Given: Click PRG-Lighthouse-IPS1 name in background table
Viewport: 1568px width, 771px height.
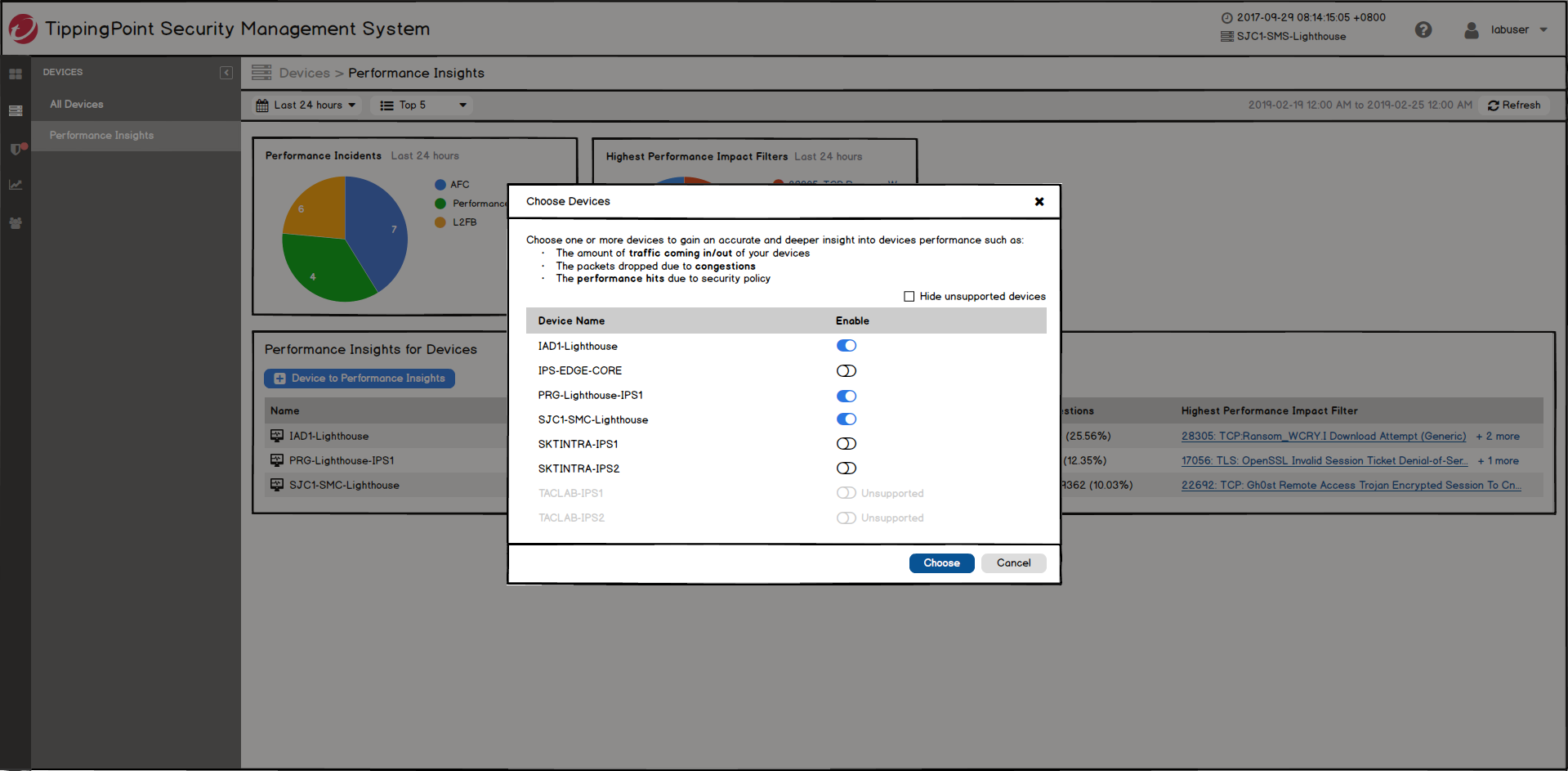Looking at the screenshot, I should coord(342,461).
